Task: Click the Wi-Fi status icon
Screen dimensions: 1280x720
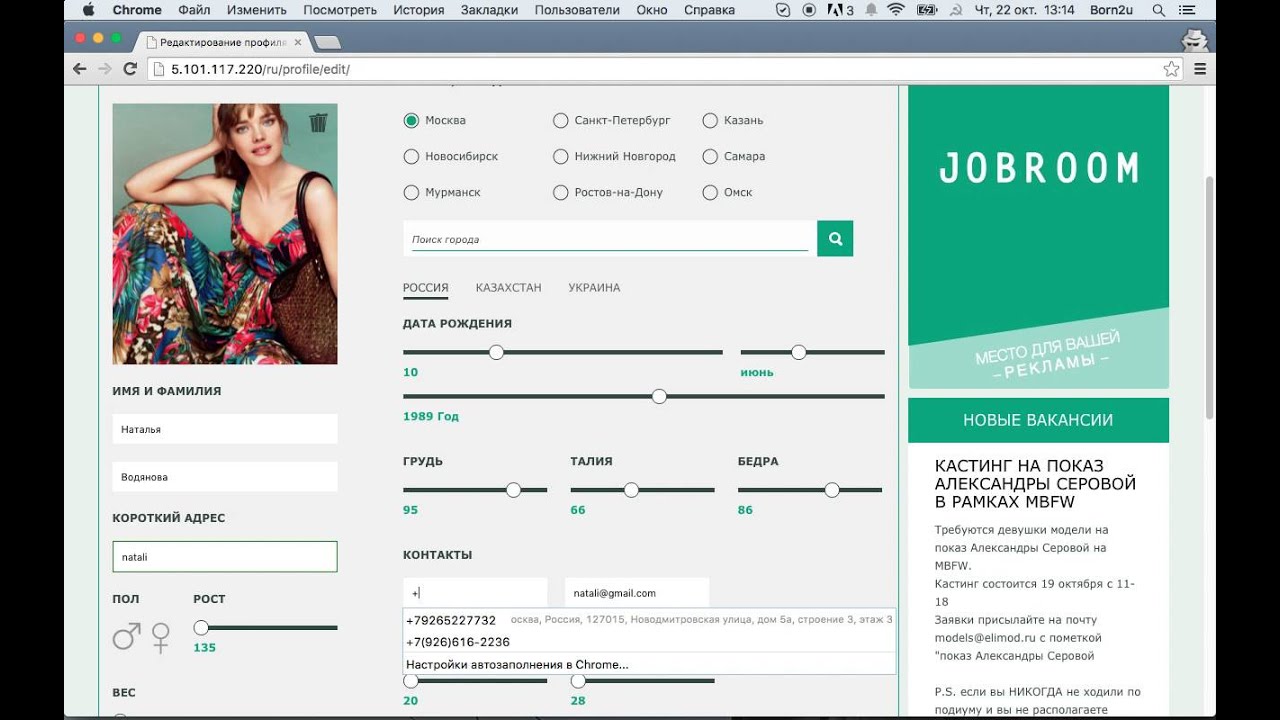Action: tap(896, 10)
